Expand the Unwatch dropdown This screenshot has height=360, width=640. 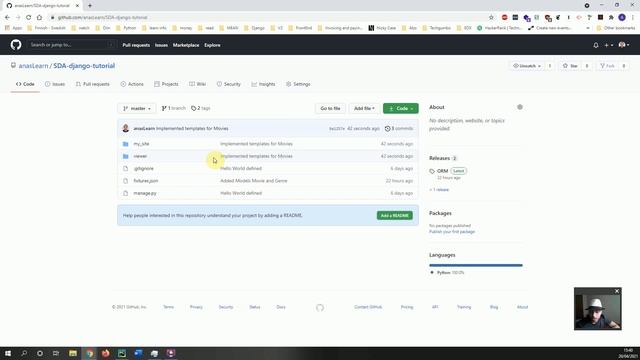click(527, 66)
